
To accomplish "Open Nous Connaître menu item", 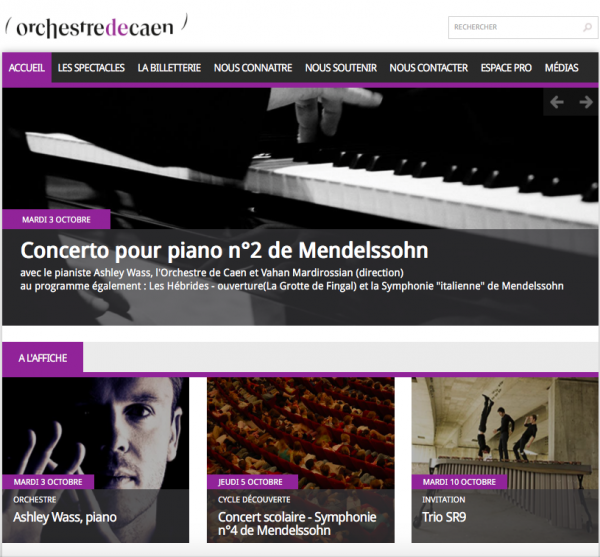I will [253, 68].
